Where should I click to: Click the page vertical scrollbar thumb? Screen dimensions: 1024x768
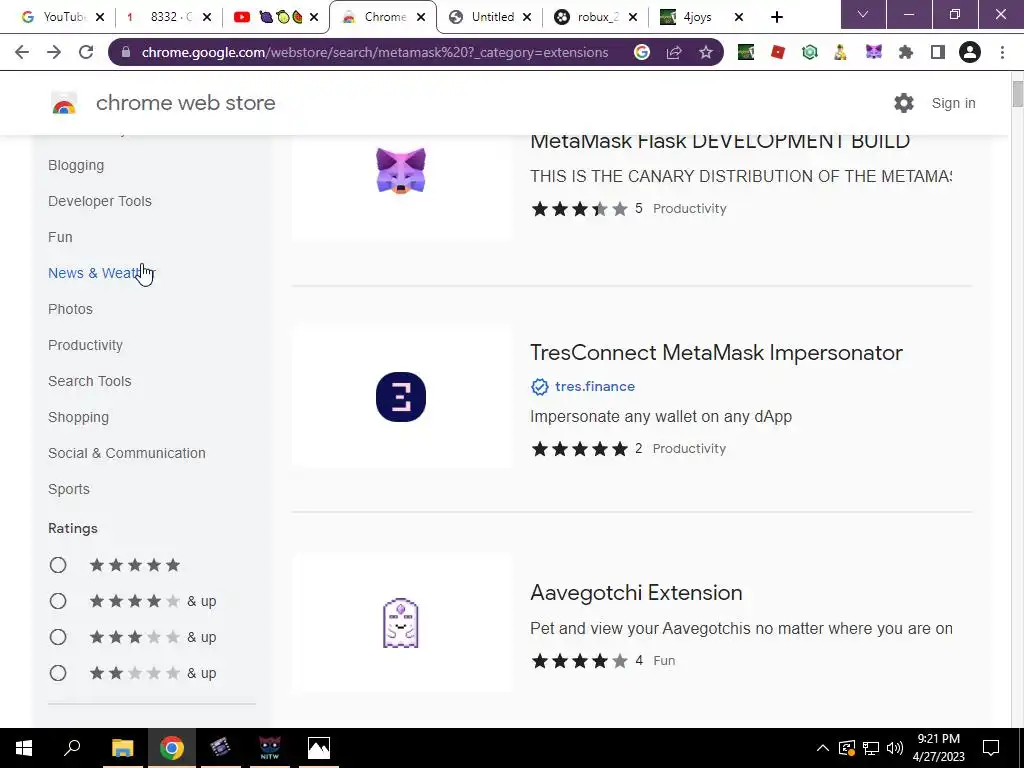1017,94
